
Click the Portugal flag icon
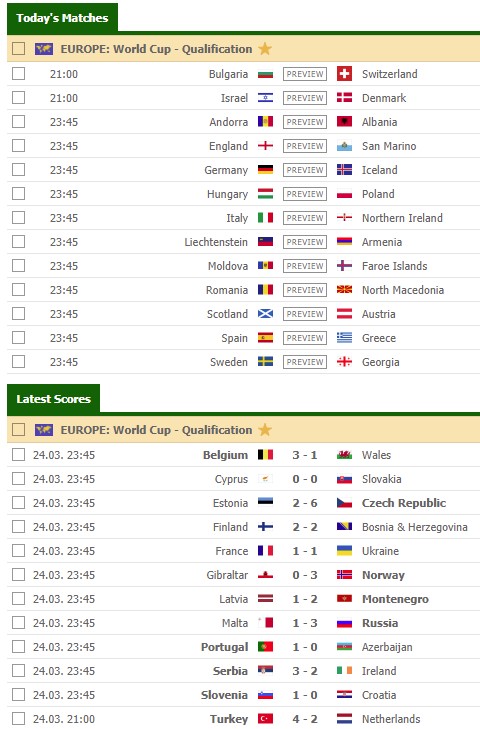click(x=266, y=647)
